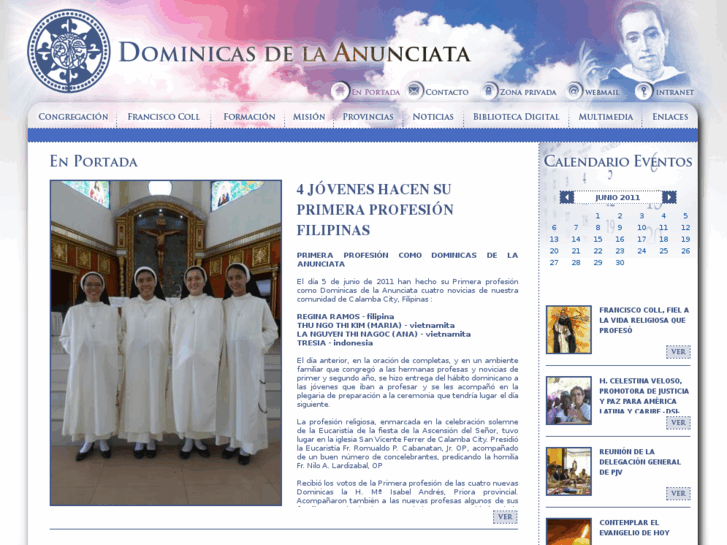The width and height of the screenshot is (727, 545).
Task: Open the Formación menu item
Action: (249, 117)
